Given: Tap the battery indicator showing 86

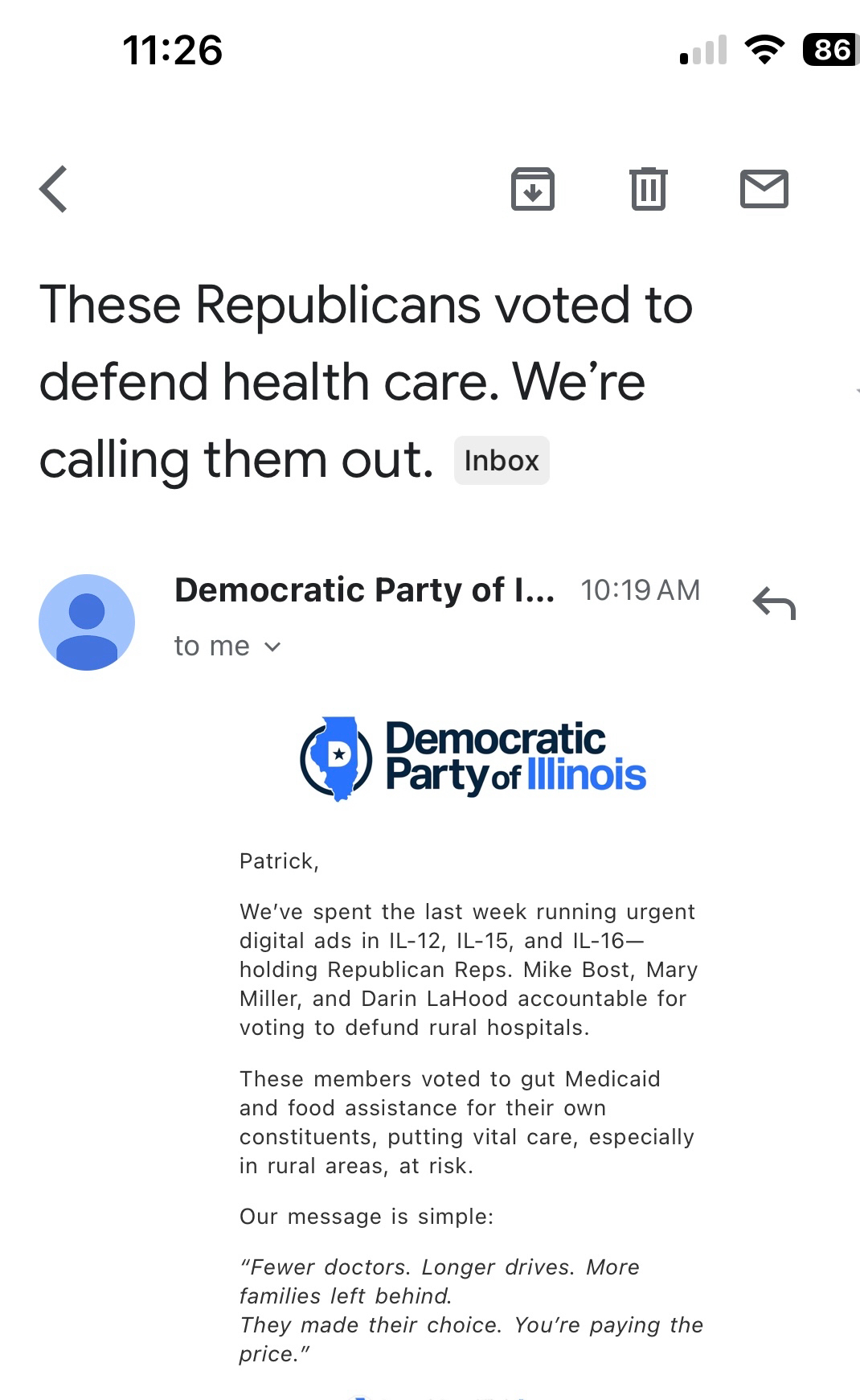Looking at the screenshot, I should pyautogui.click(x=831, y=50).
